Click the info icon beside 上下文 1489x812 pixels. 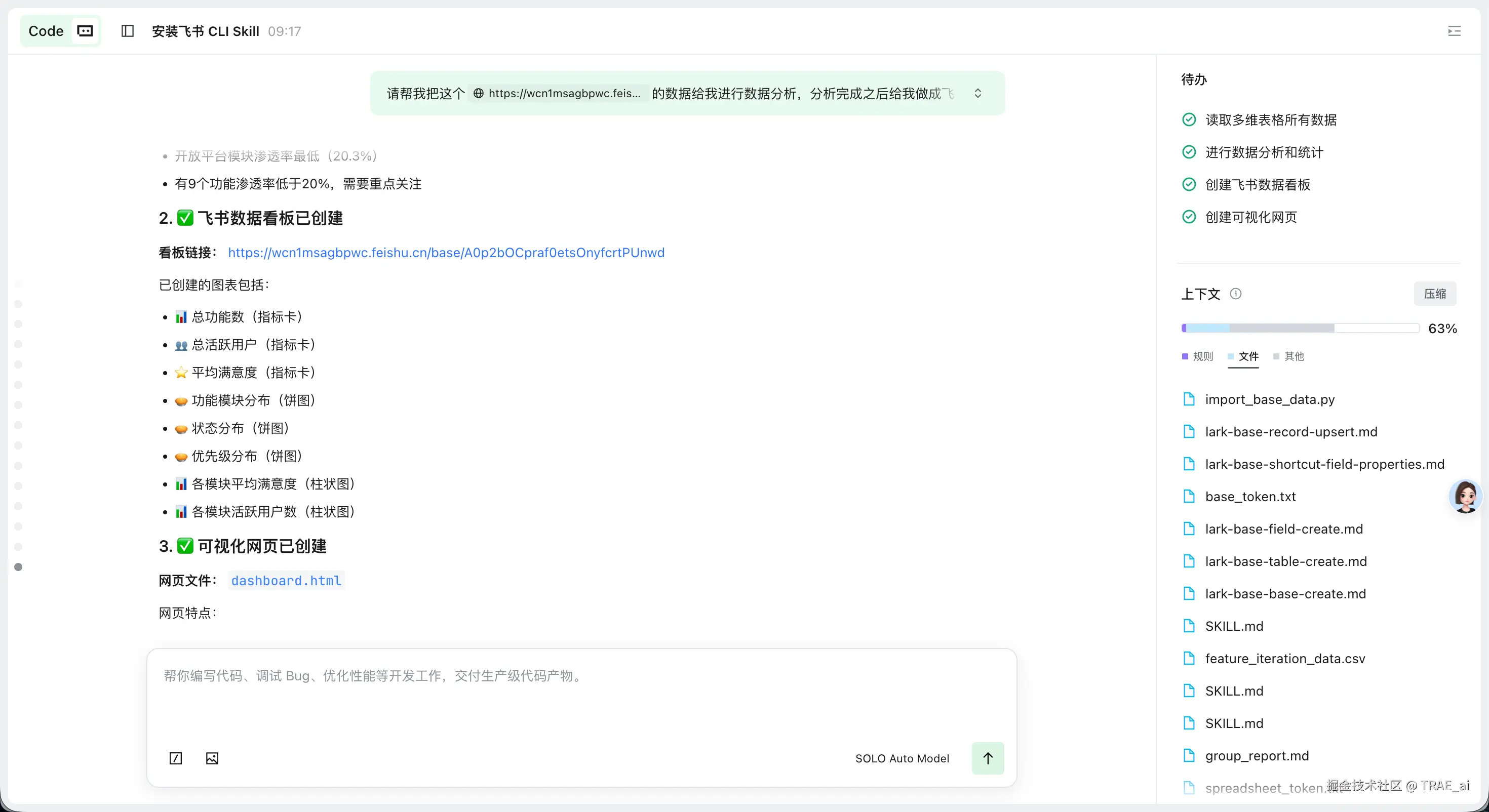pyautogui.click(x=1235, y=294)
